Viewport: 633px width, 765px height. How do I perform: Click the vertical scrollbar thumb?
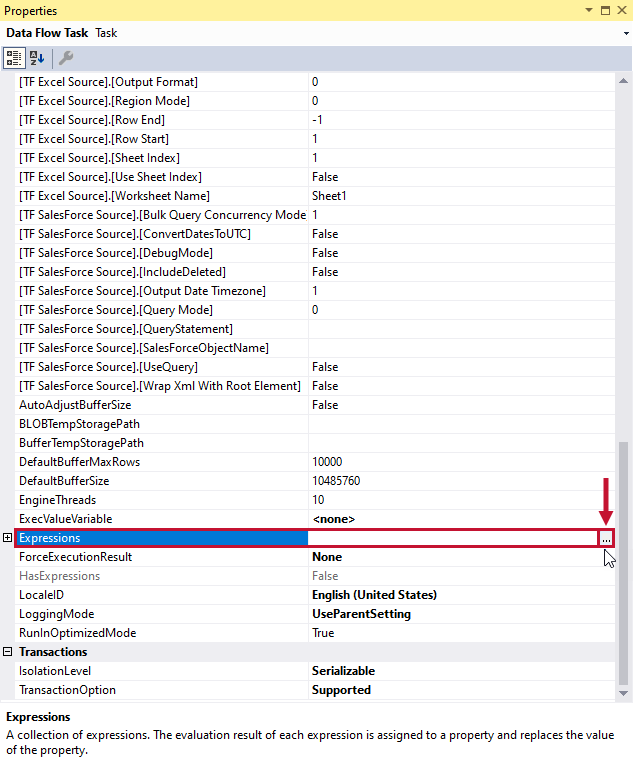pos(623,564)
